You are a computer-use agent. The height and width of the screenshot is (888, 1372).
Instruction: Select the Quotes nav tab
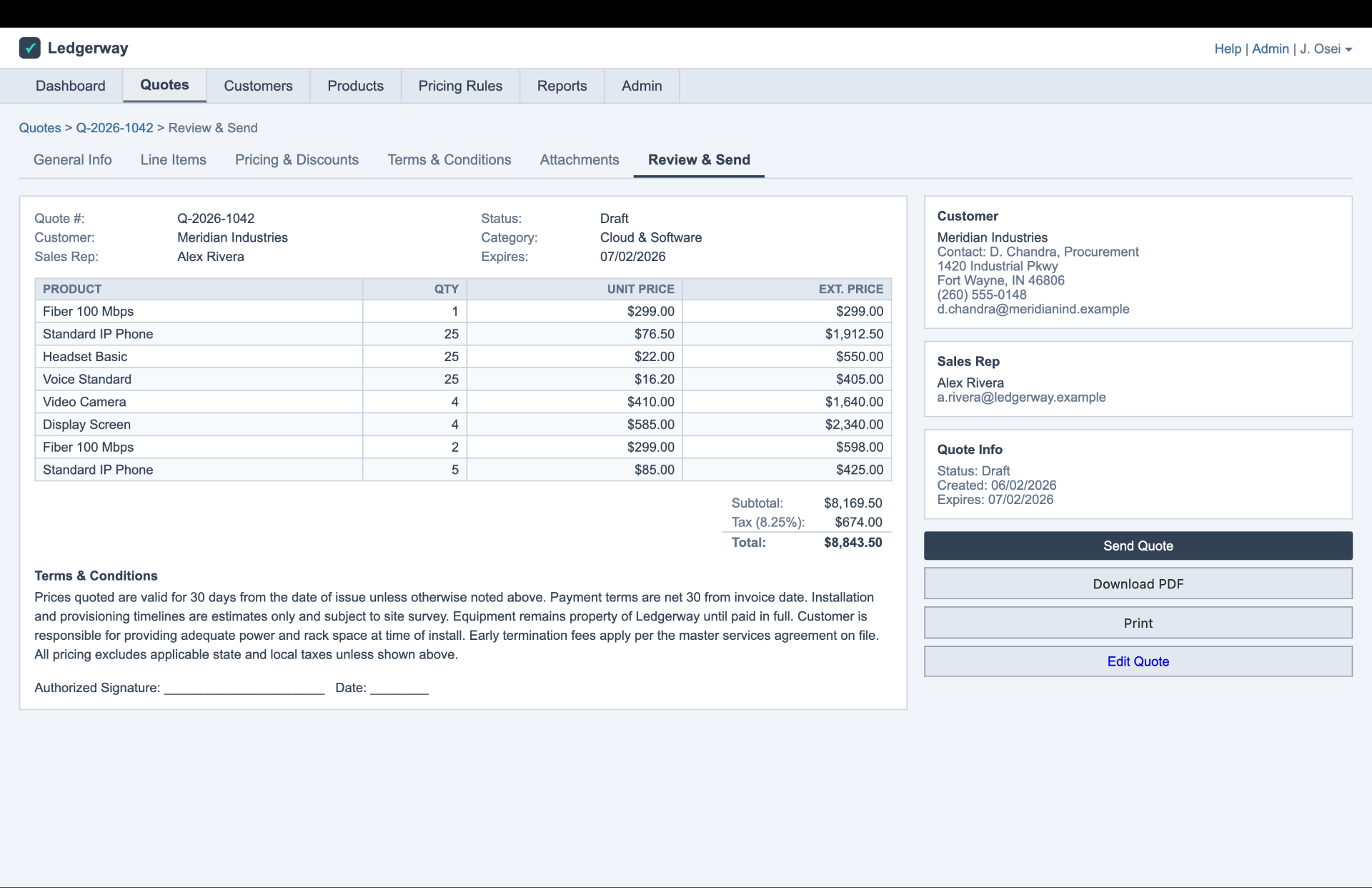[x=164, y=85]
